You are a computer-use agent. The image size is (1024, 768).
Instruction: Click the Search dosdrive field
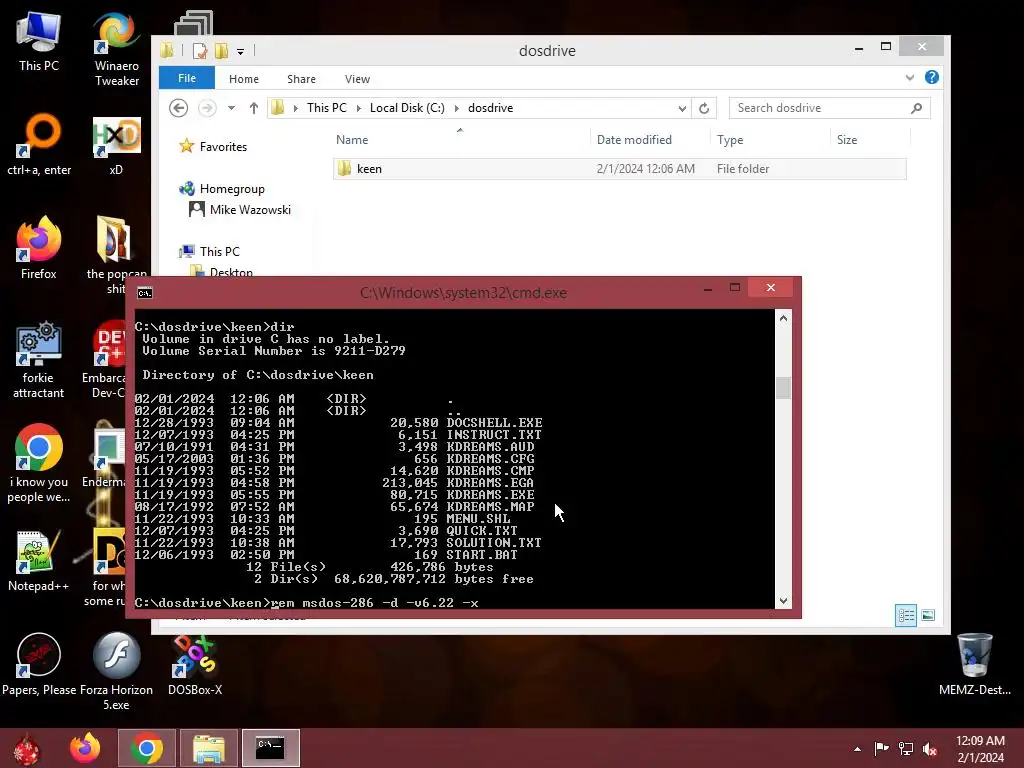[x=829, y=108]
